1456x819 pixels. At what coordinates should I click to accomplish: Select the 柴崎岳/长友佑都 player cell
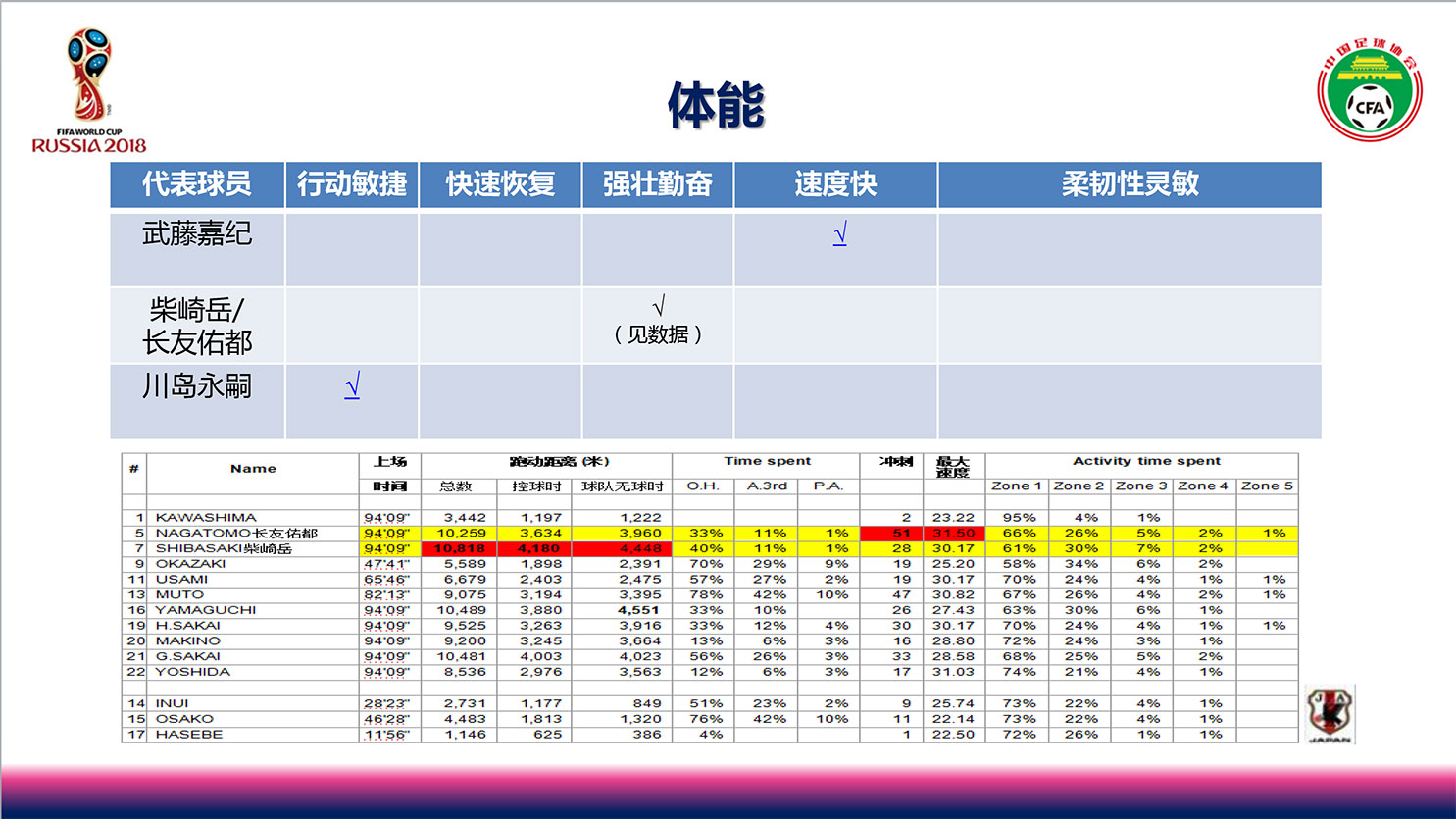[197, 326]
